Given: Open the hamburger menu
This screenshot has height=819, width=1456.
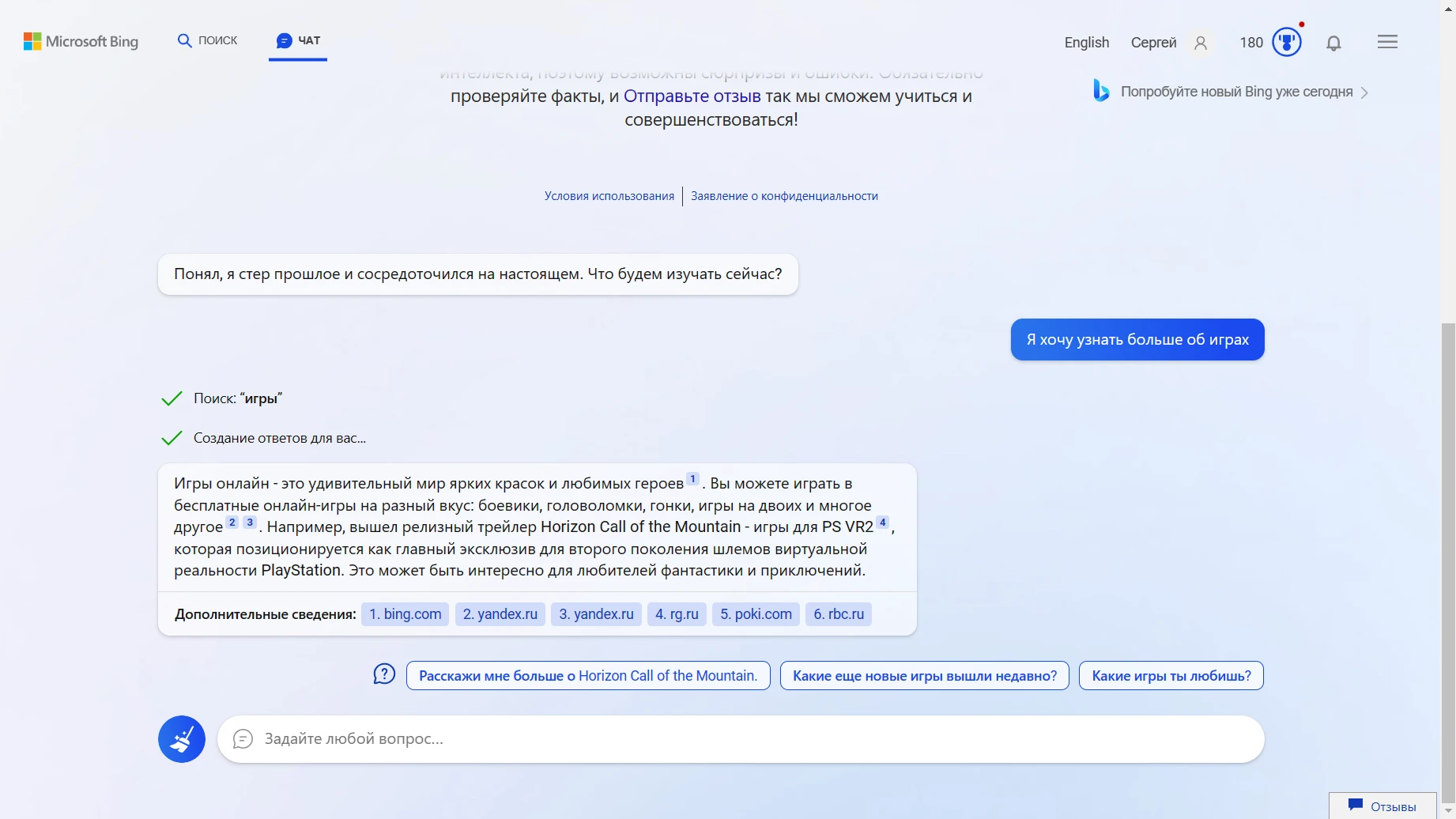Looking at the screenshot, I should click(x=1387, y=41).
